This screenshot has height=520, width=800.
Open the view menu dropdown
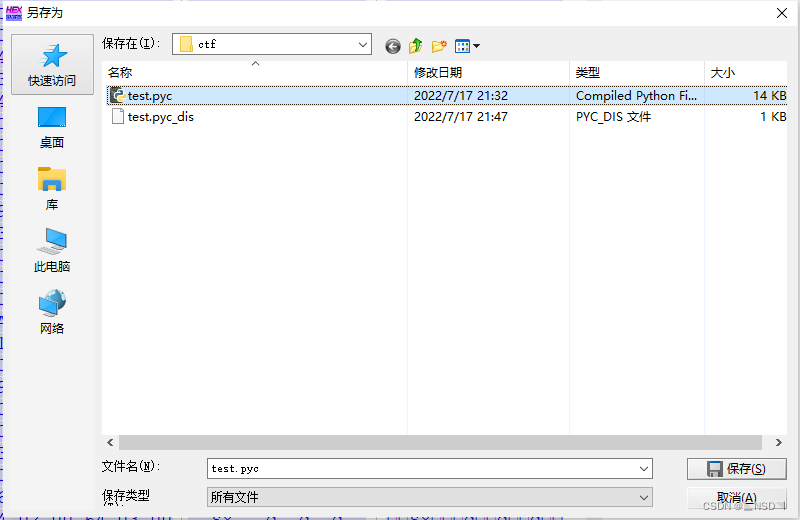click(467, 46)
